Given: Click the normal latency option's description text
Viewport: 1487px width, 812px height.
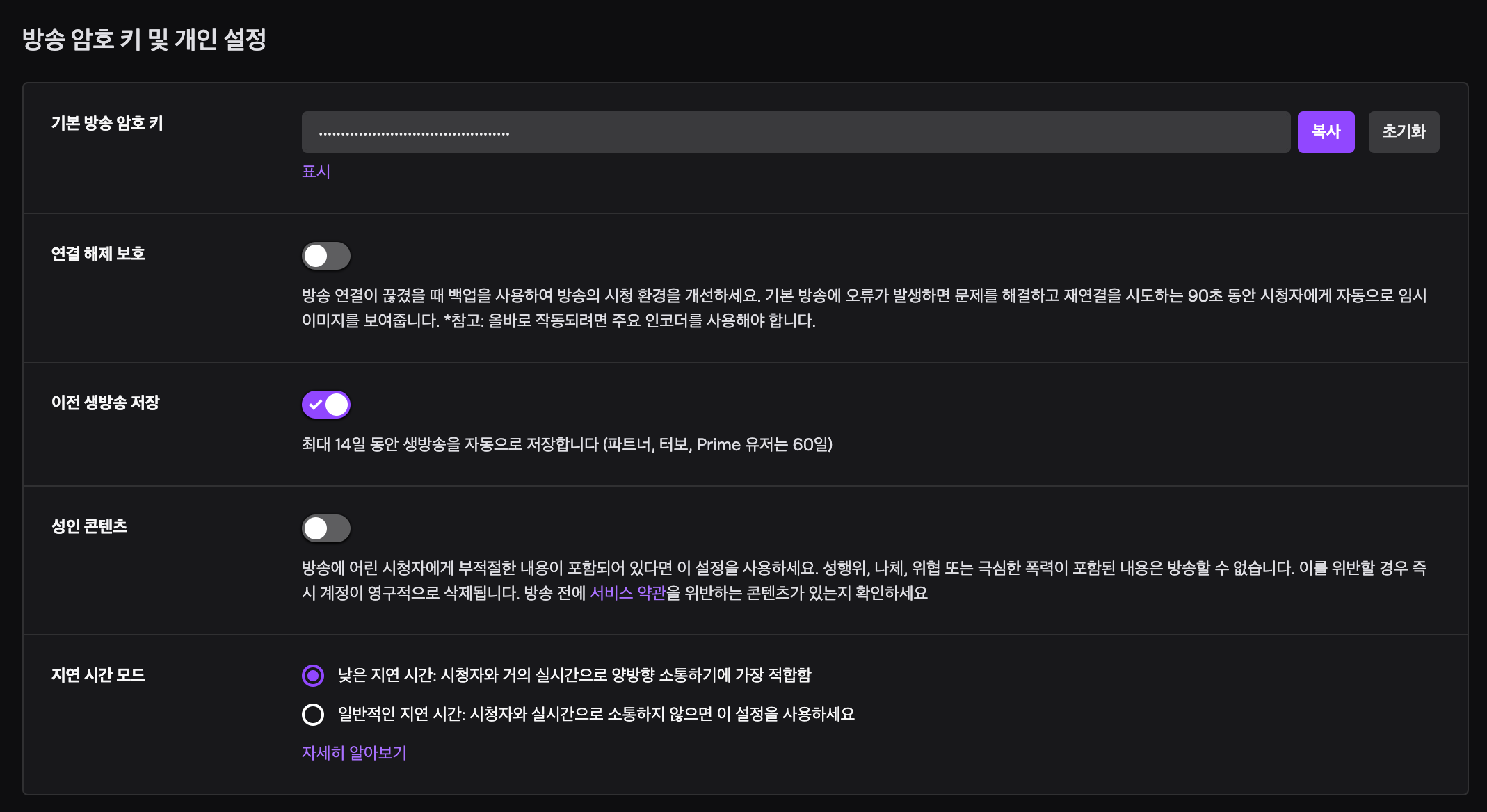Looking at the screenshot, I should click(596, 714).
